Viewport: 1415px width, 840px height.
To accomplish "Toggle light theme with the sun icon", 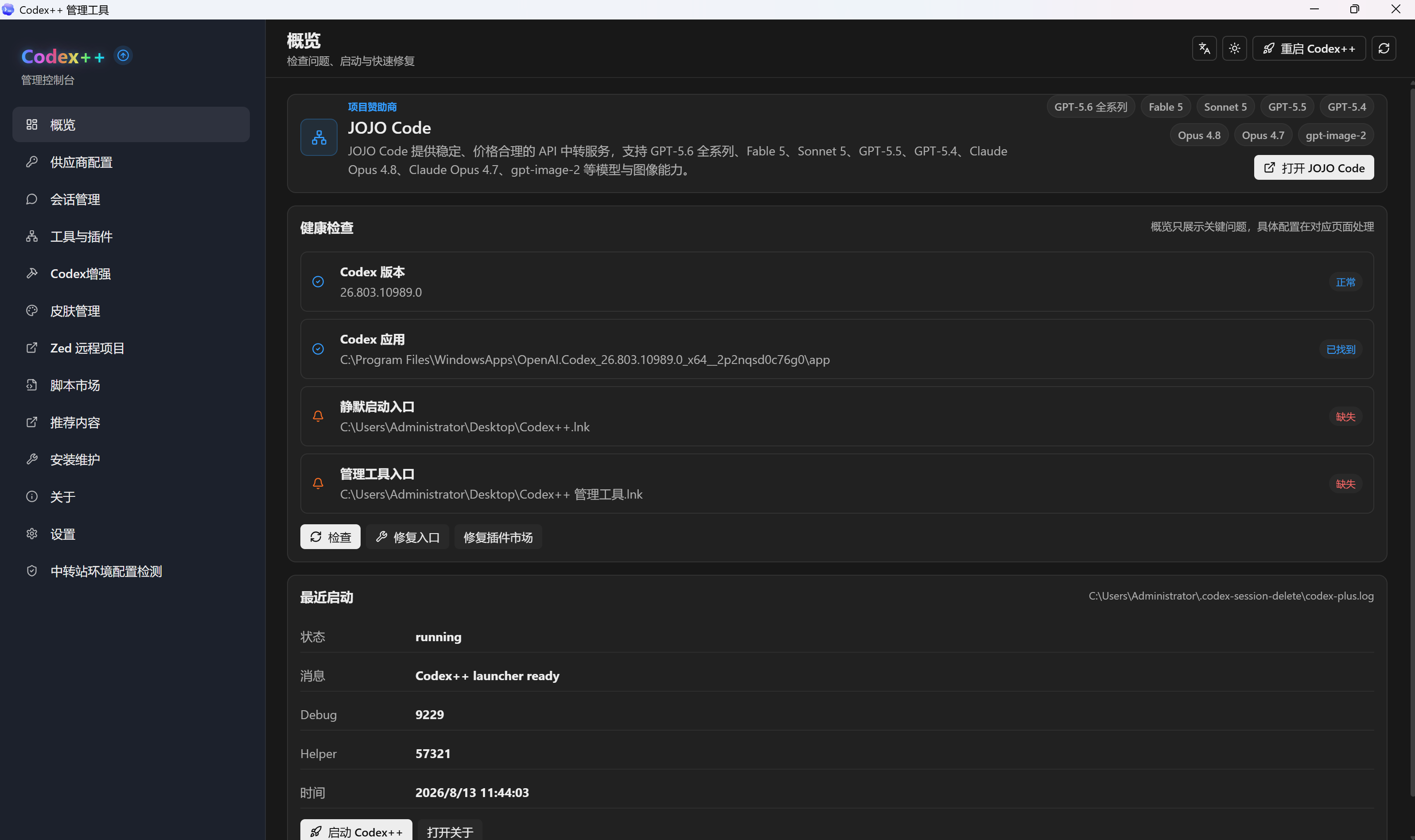I will point(1234,49).
